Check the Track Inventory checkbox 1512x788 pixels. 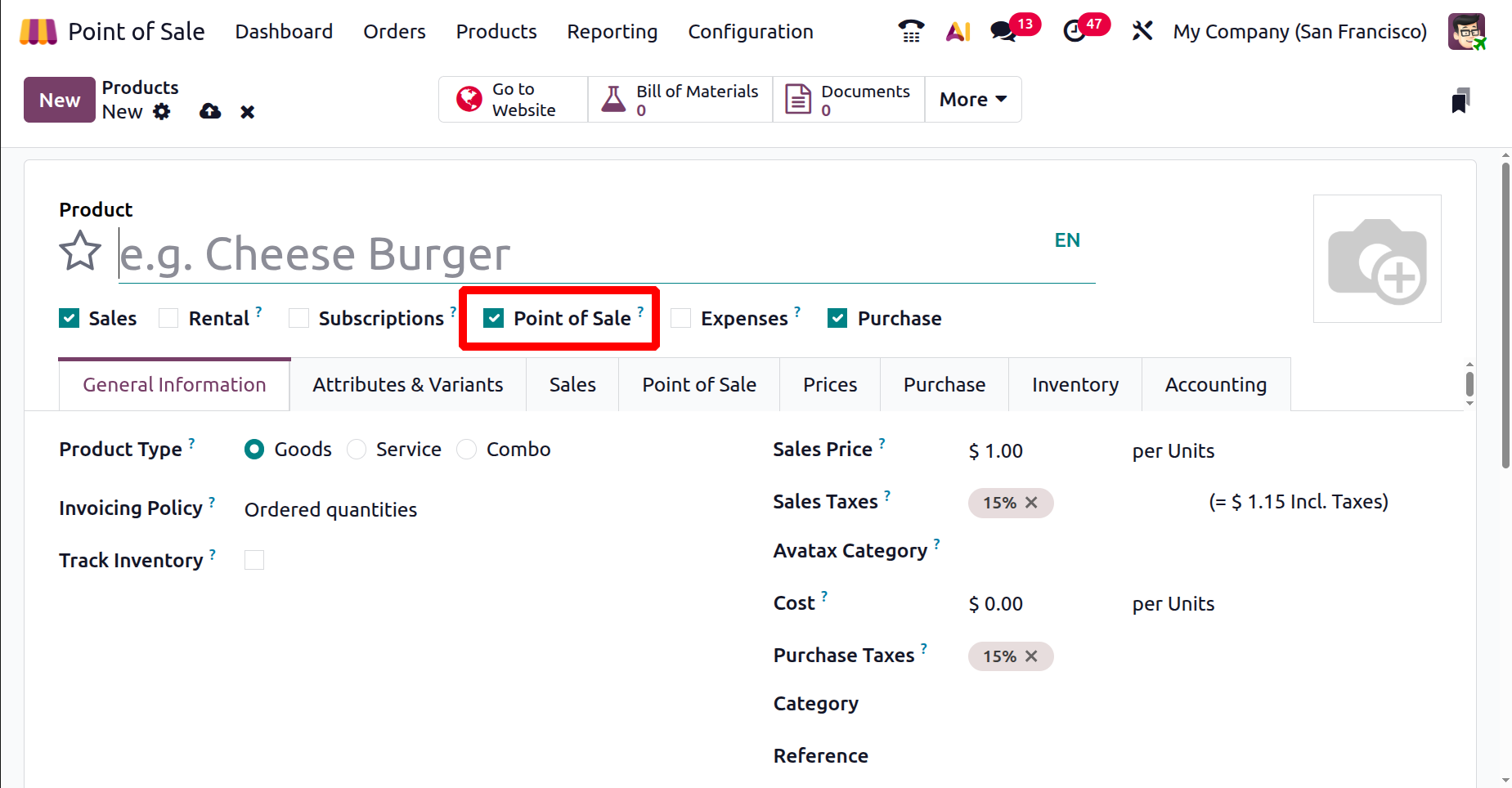[x=254, y=560]
